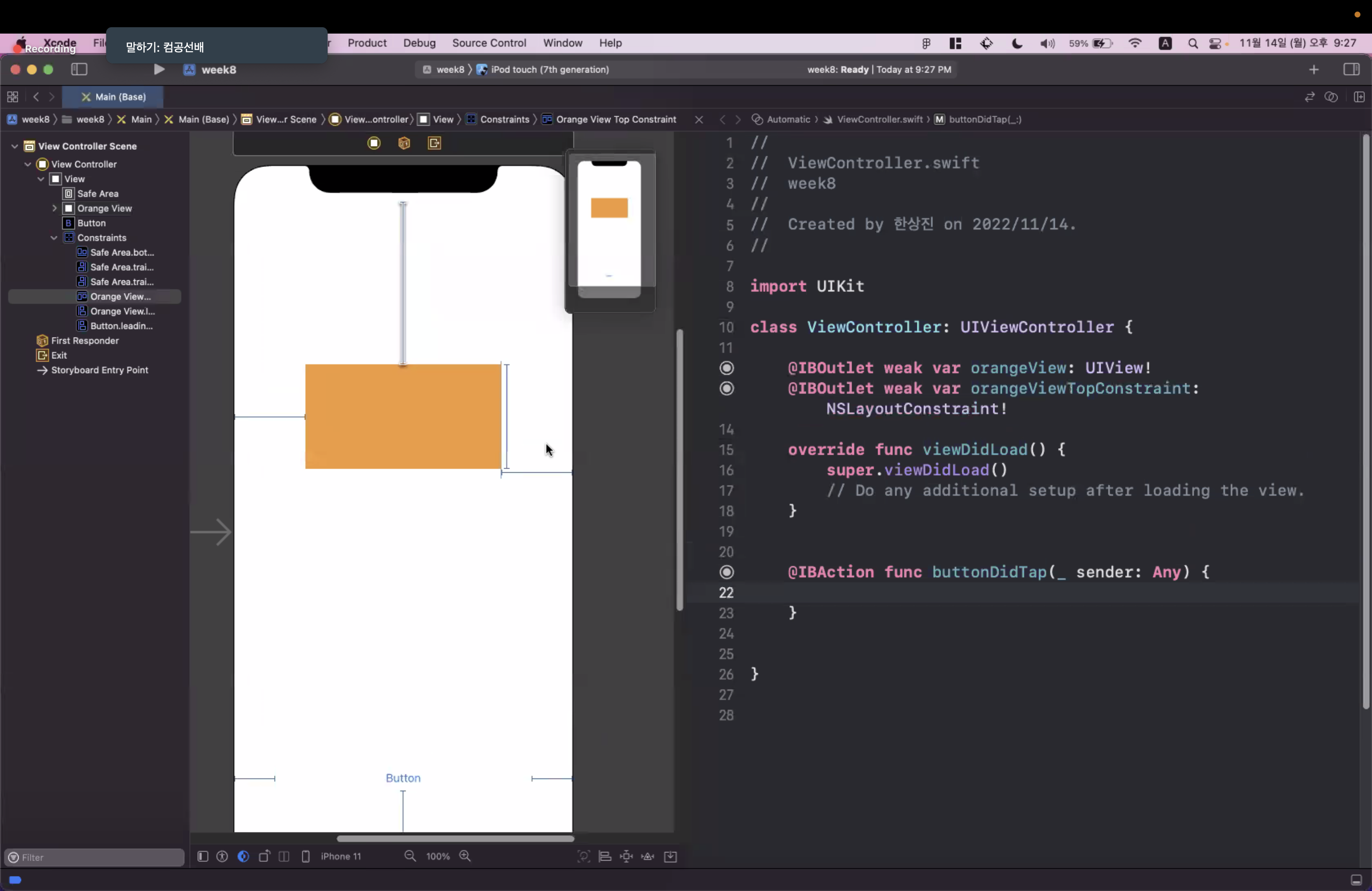Viewport: 1372px width, 891px height.
Task: Toggle the navigator sidebar visibility
Action: click(x=79, y=70)
